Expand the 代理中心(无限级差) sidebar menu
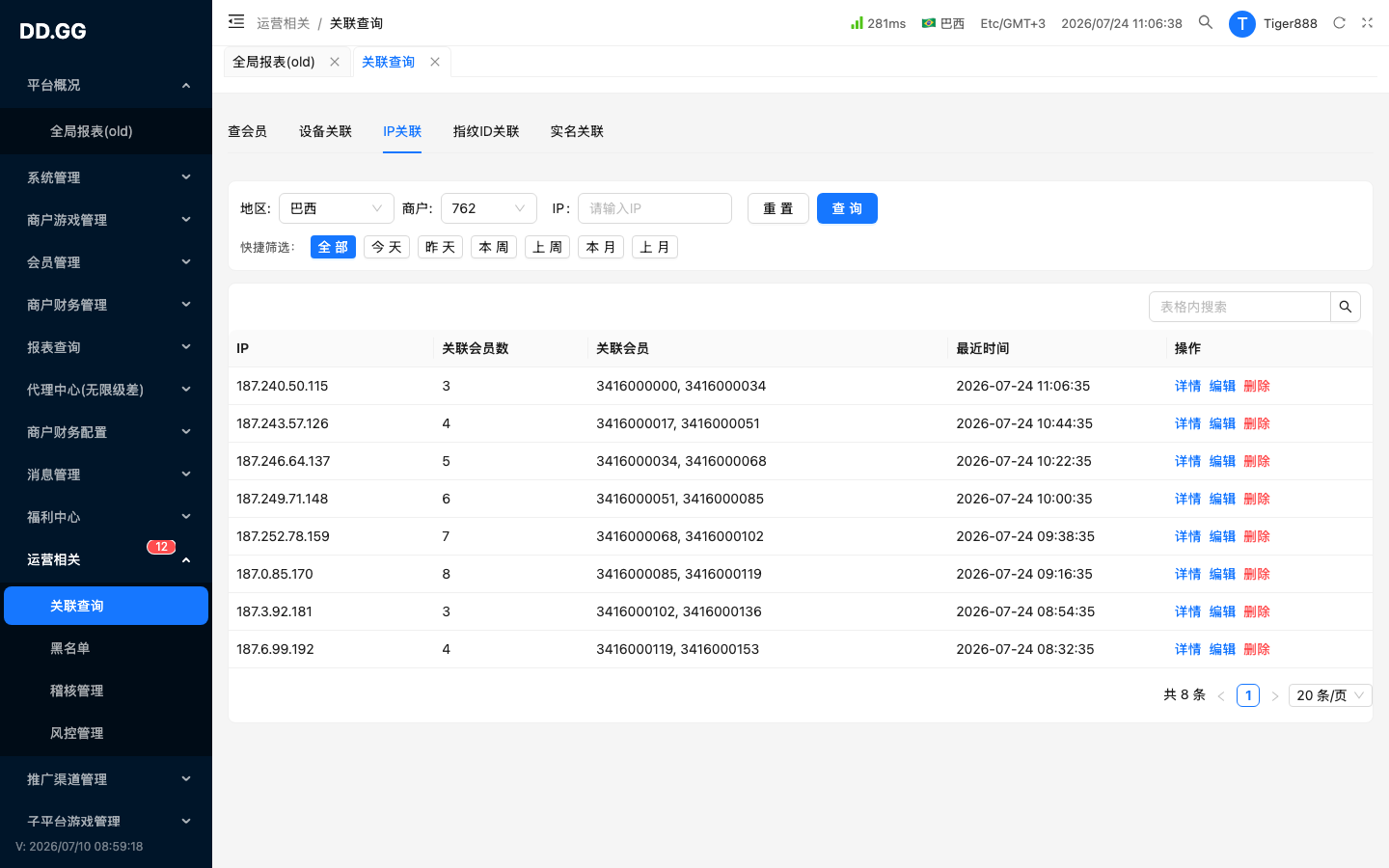 (106, 390)
